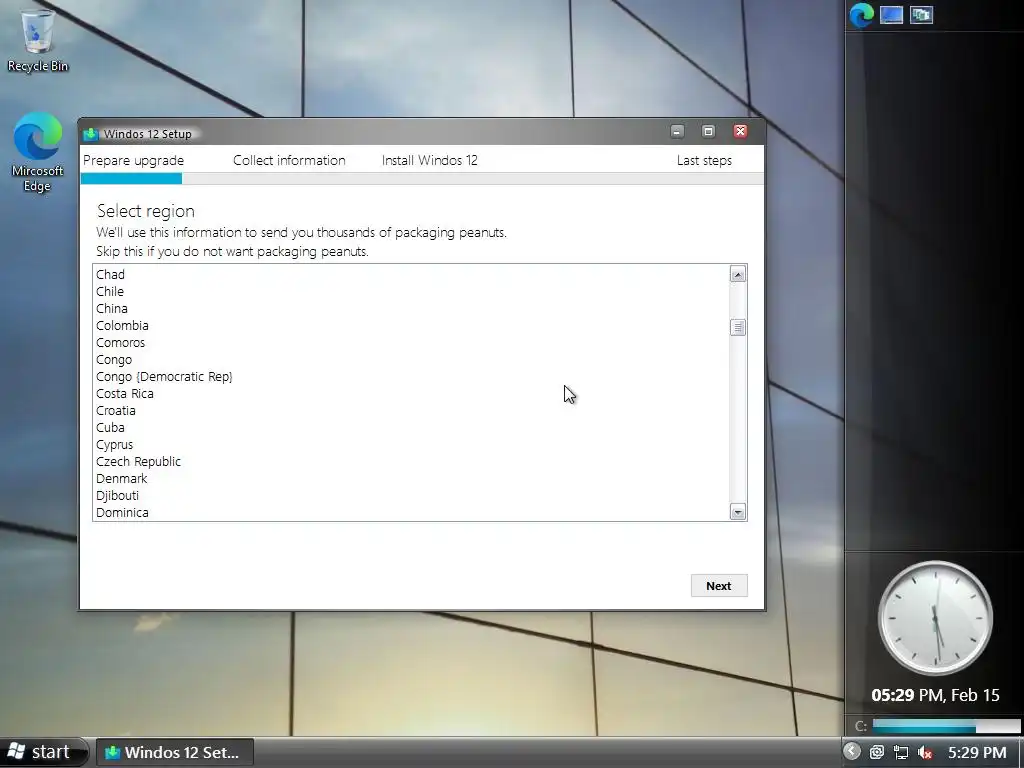Open the Recycle Bin desktop icon

click(38, 39)
